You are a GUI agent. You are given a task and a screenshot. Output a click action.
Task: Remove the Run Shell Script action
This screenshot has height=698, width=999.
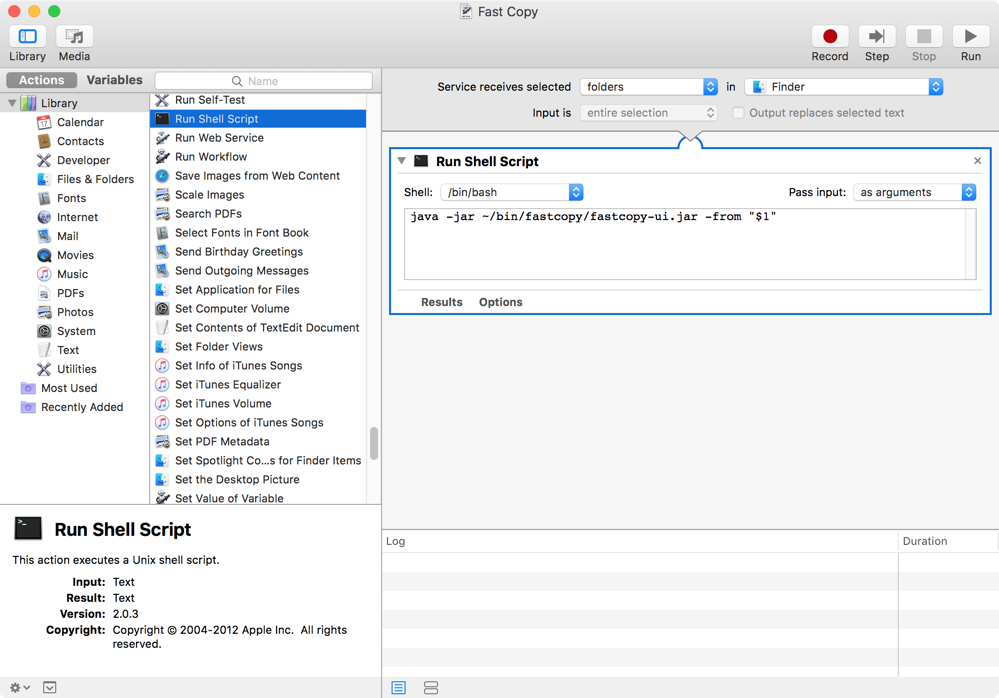click(977, 161)
